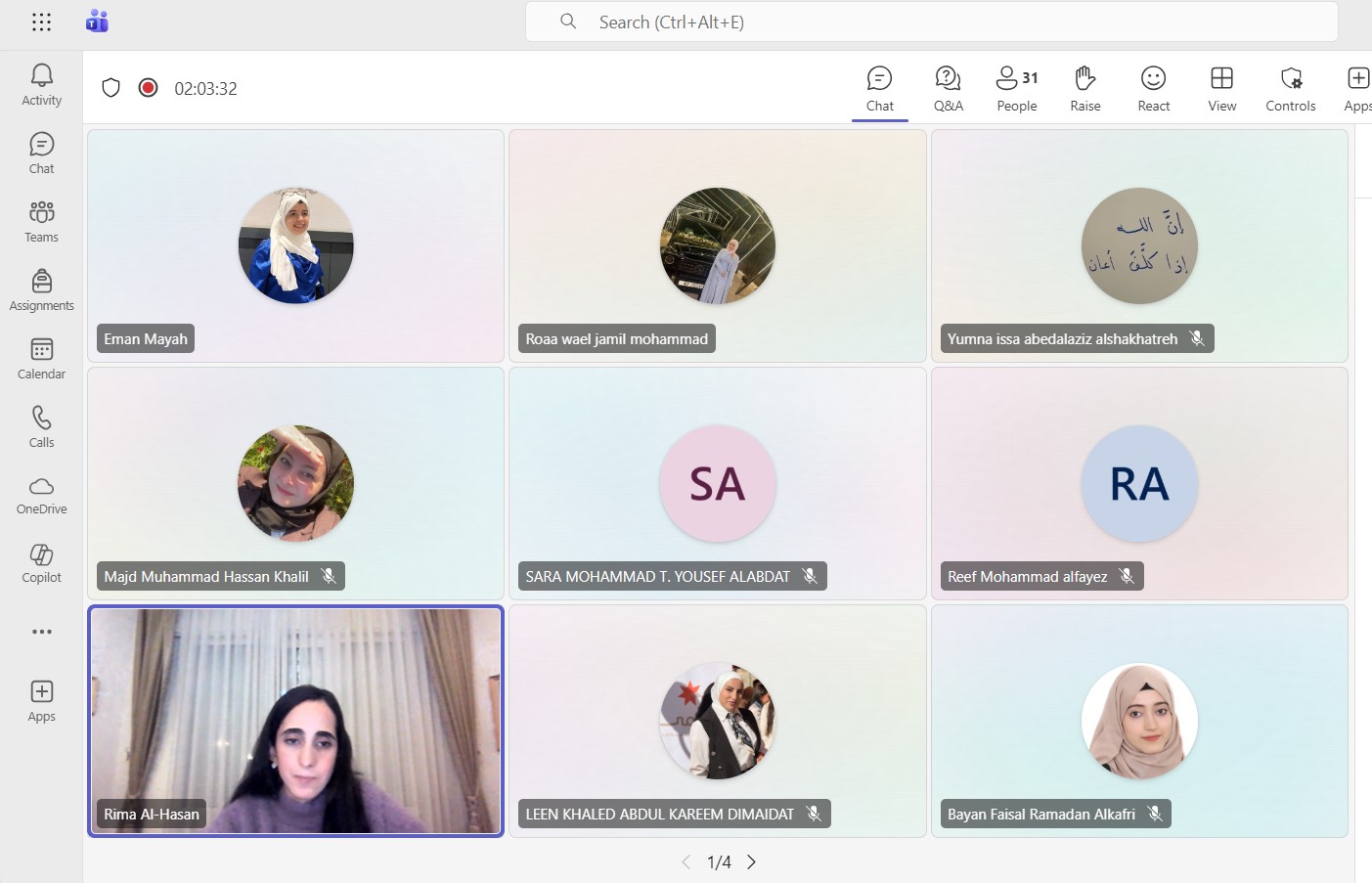Open the Calendar app
This screenshot has height=883, width=1372.
point(41,359)
